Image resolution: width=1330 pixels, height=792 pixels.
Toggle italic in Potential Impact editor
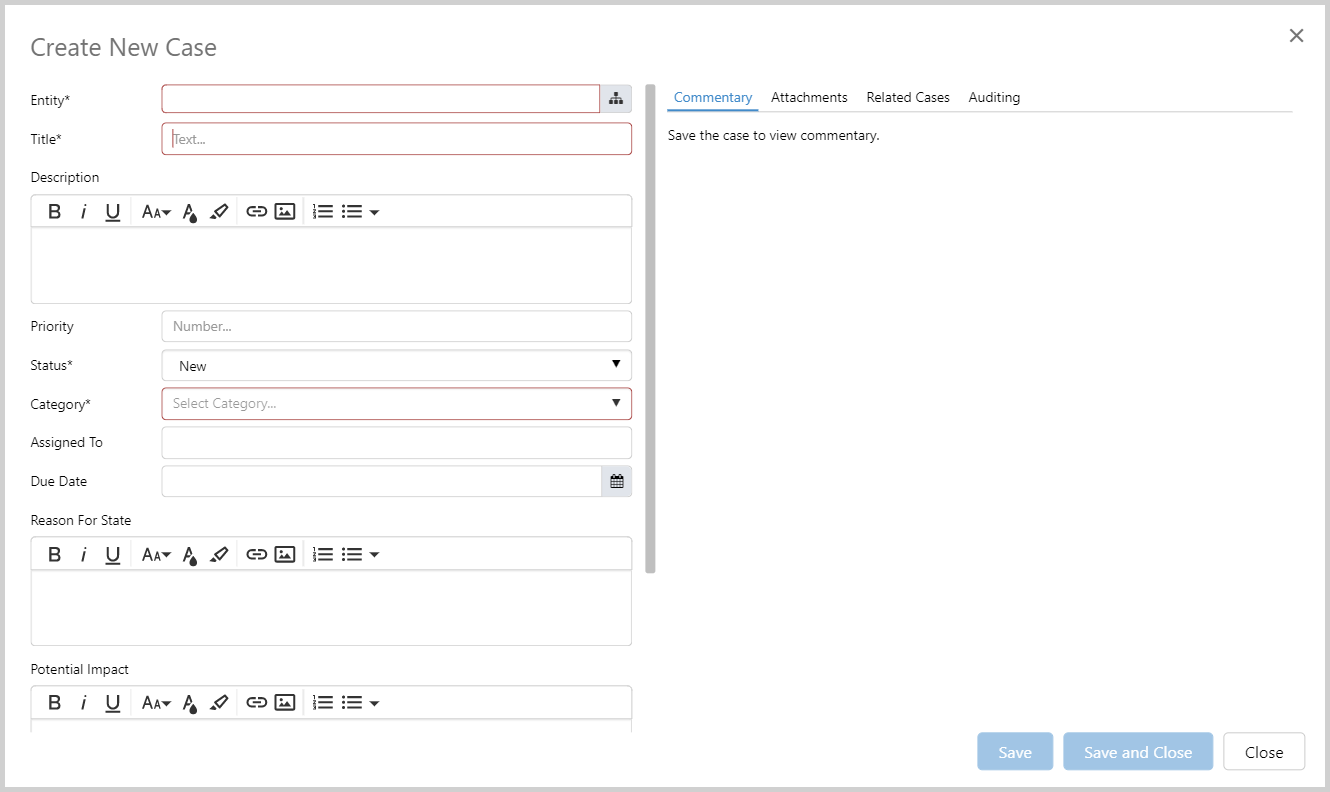(84, 703)
